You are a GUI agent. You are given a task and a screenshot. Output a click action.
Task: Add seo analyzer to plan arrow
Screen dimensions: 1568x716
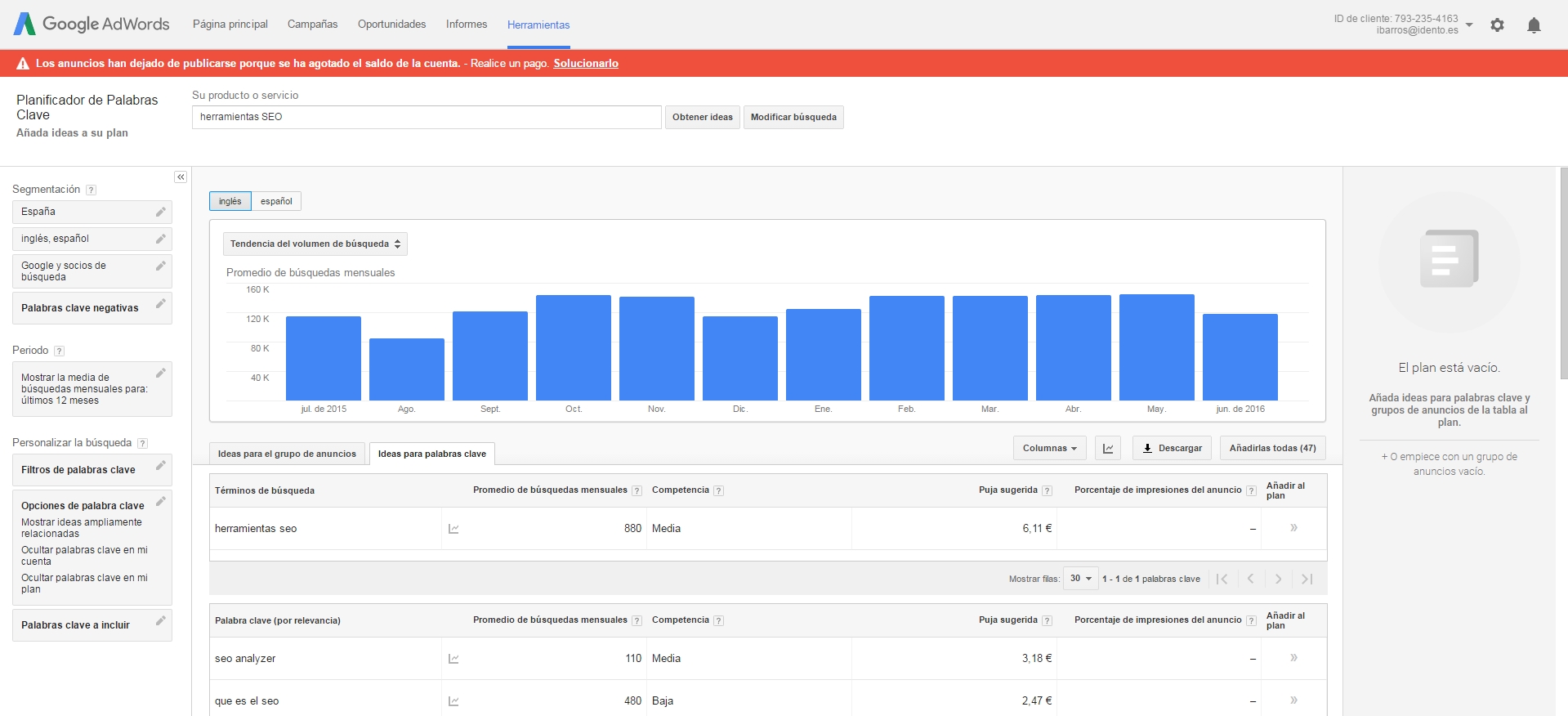[x=1294, y=658]
